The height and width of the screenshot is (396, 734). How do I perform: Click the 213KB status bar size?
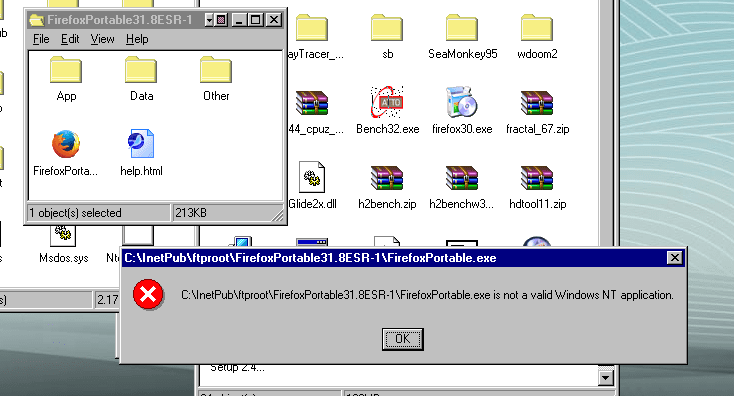191,213
